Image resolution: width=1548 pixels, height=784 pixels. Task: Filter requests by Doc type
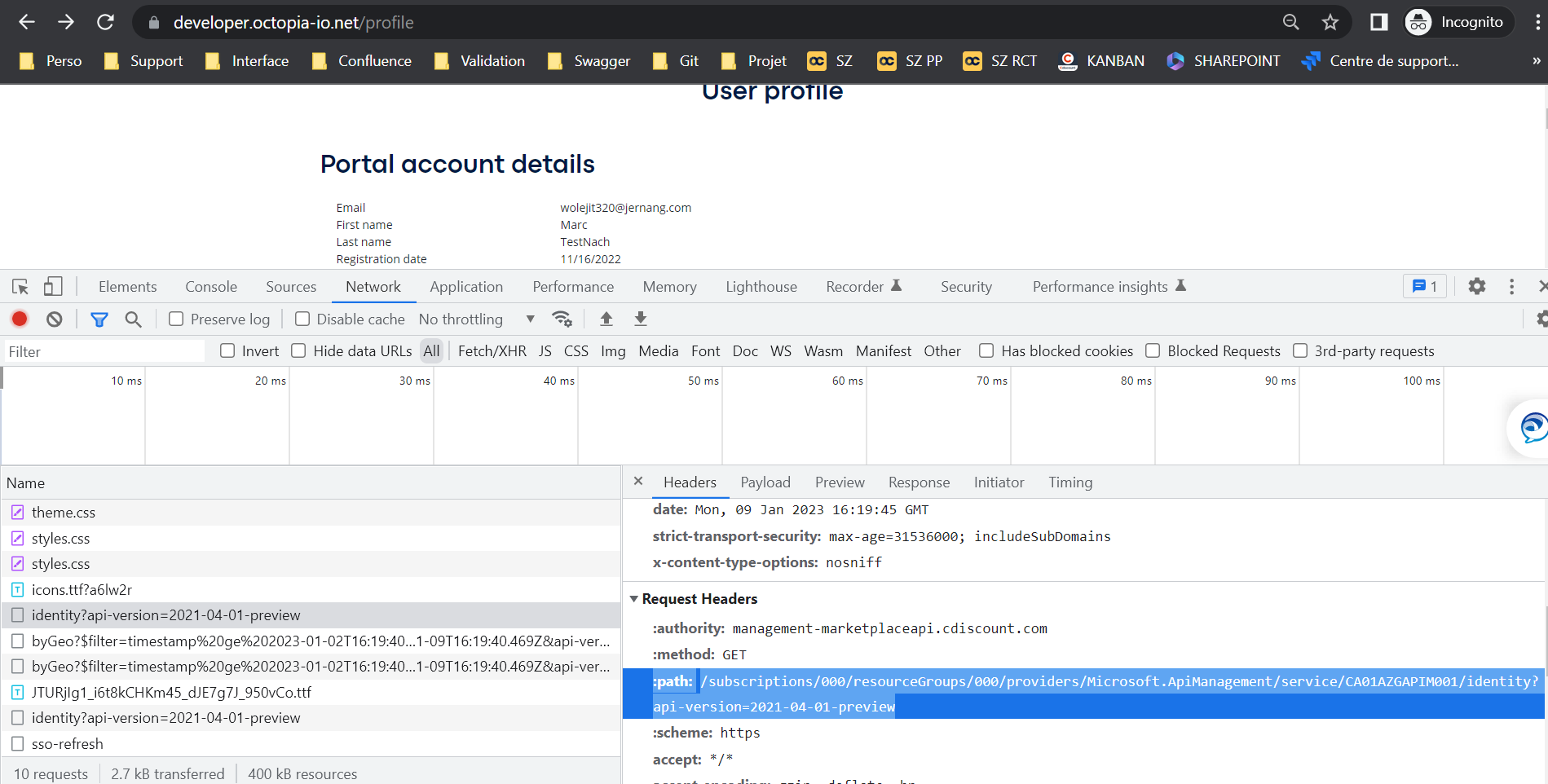click(x=745, y=351)
